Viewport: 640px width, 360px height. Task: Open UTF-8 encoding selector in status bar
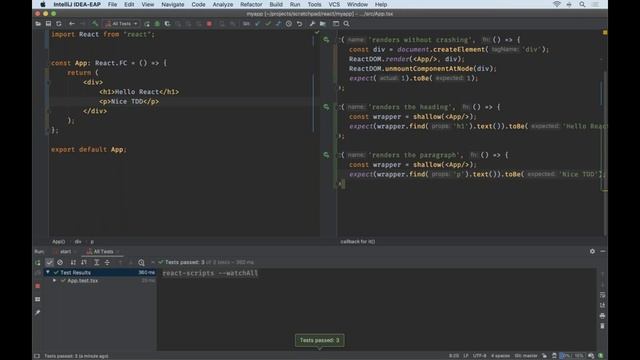[480, 356]
